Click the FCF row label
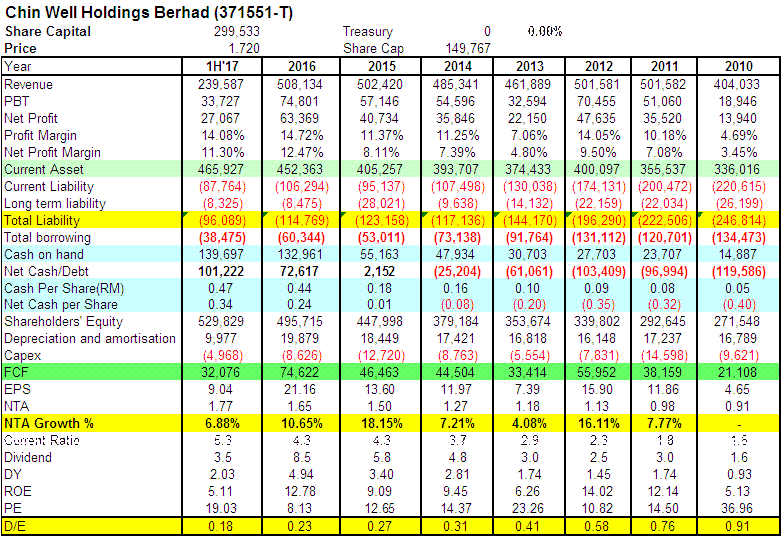This screenshot has height=538, width=783. point(15,372)
